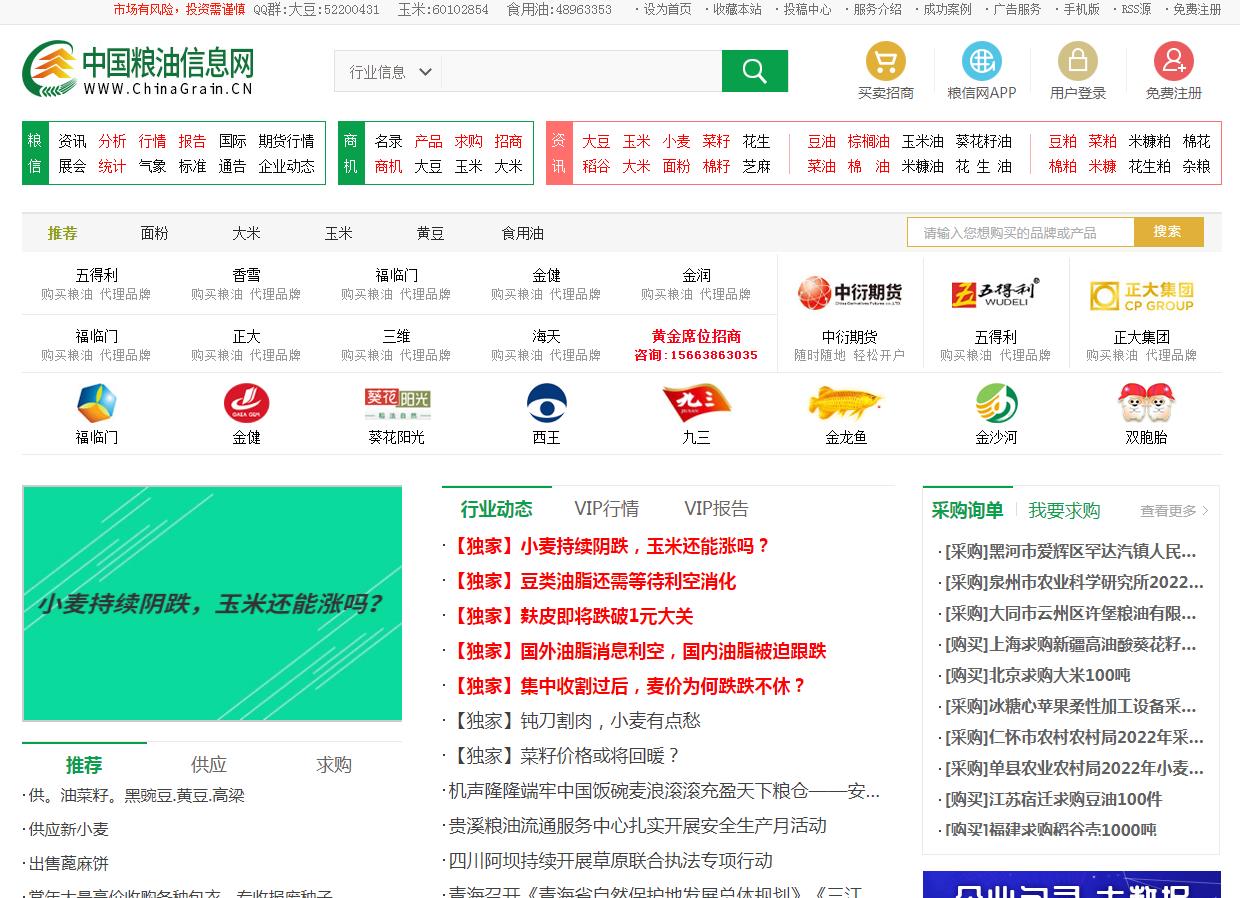1240x898 pixels.
Task: Click the green magnifier search button
Action: tap(755, 71)
